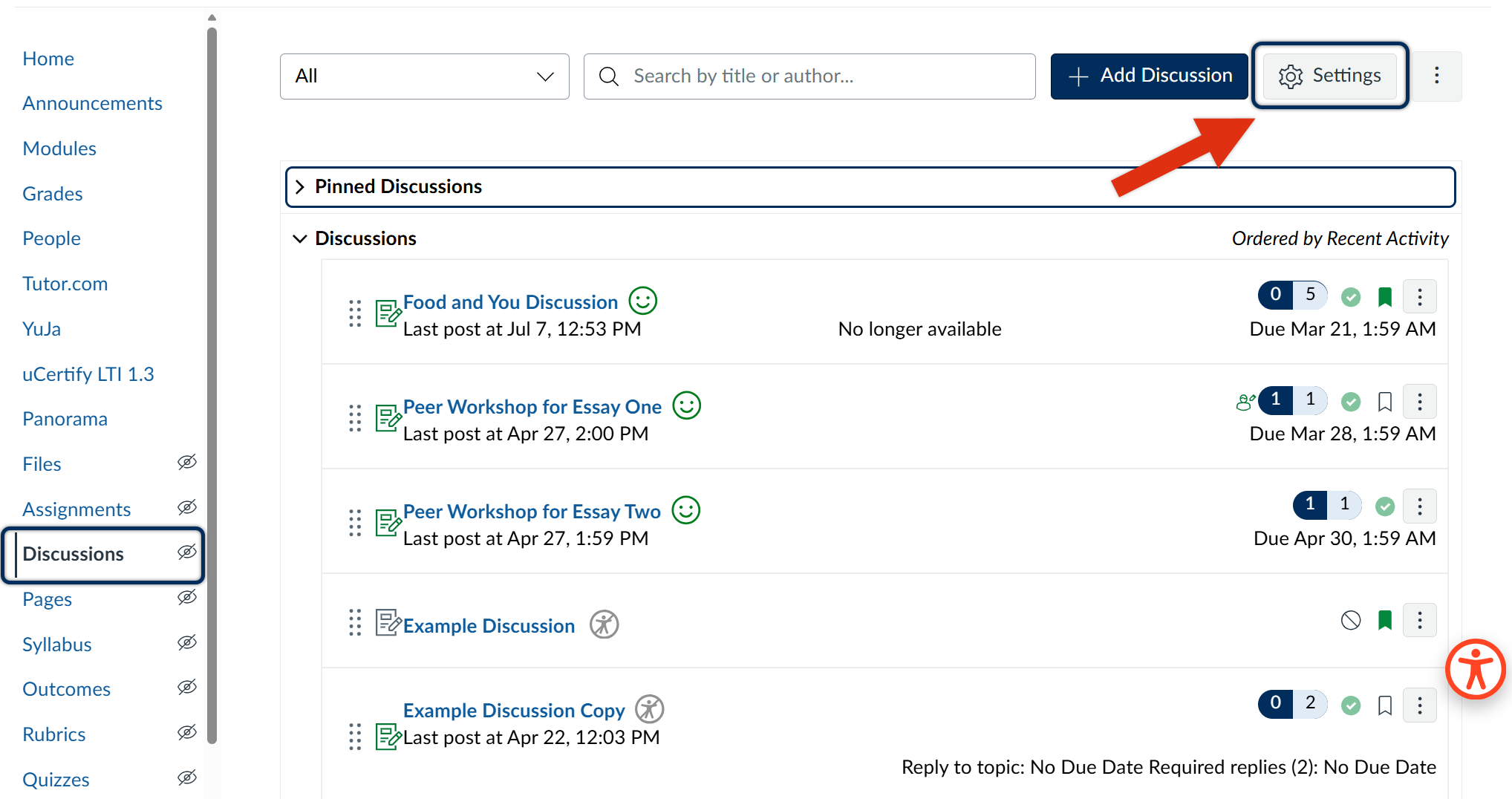Open options menu for Example Discussion Copy
This screenshot has width=1512, height=799.
click(x=1420, y=705)
